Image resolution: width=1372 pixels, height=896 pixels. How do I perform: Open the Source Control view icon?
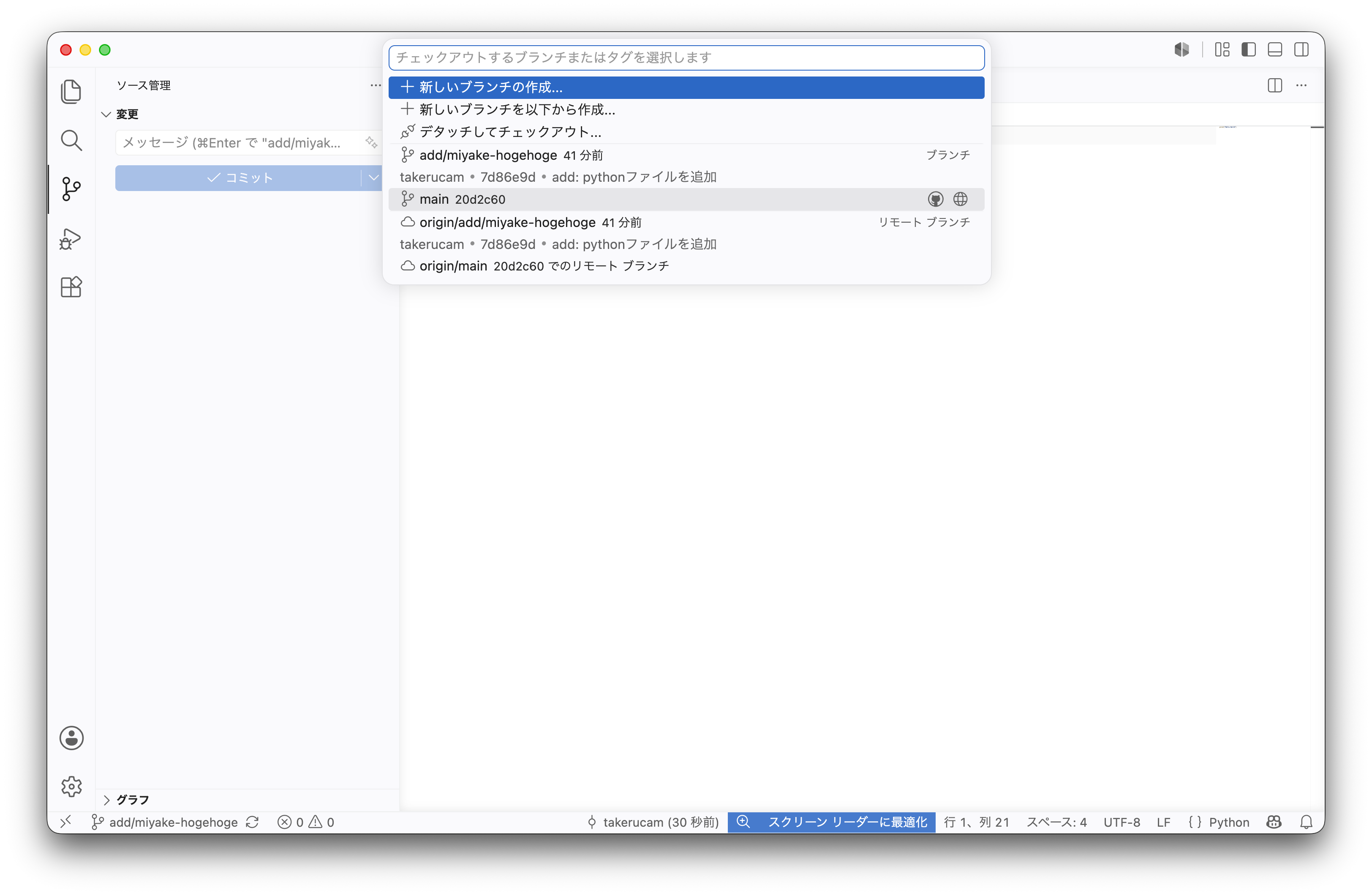[71, 188]
